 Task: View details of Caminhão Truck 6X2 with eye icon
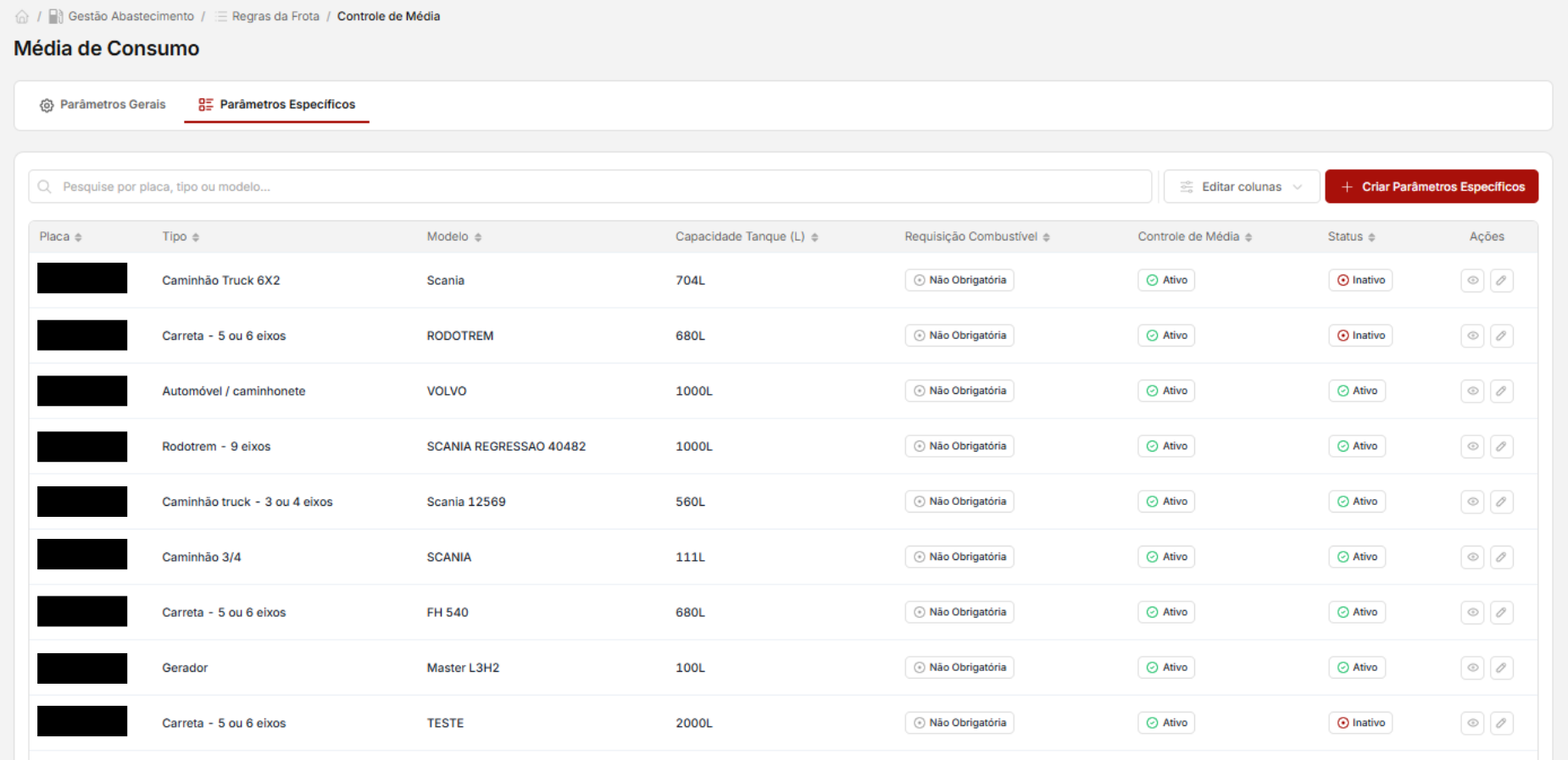(x=1472, y=280)
